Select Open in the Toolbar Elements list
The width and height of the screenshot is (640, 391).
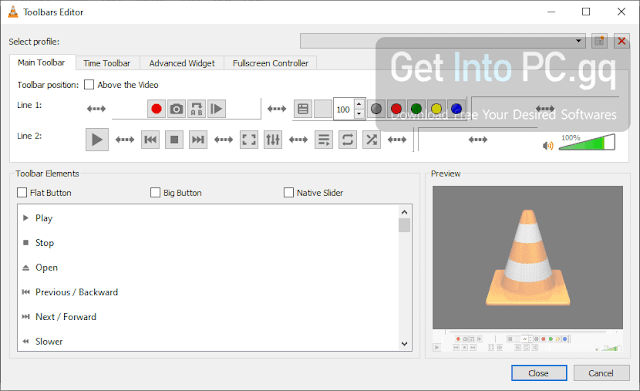tap(208, 267)
